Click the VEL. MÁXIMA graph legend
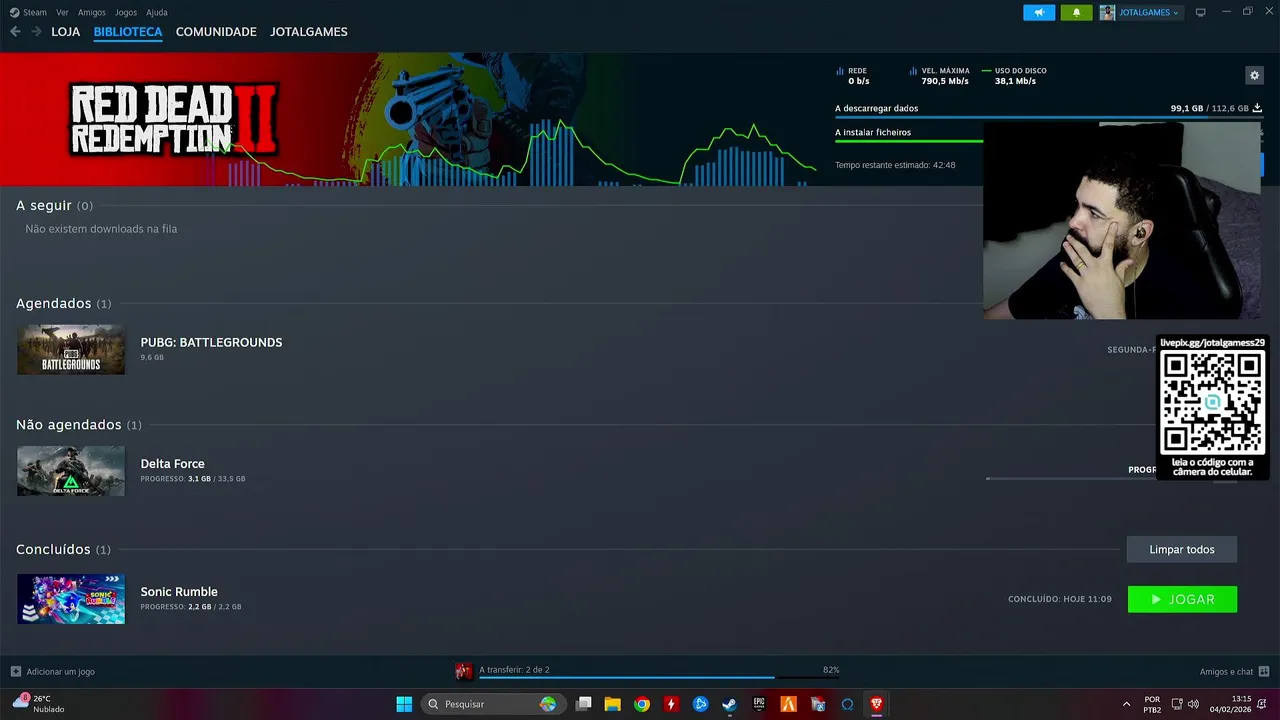1280x720 pixels. point(940,76)
